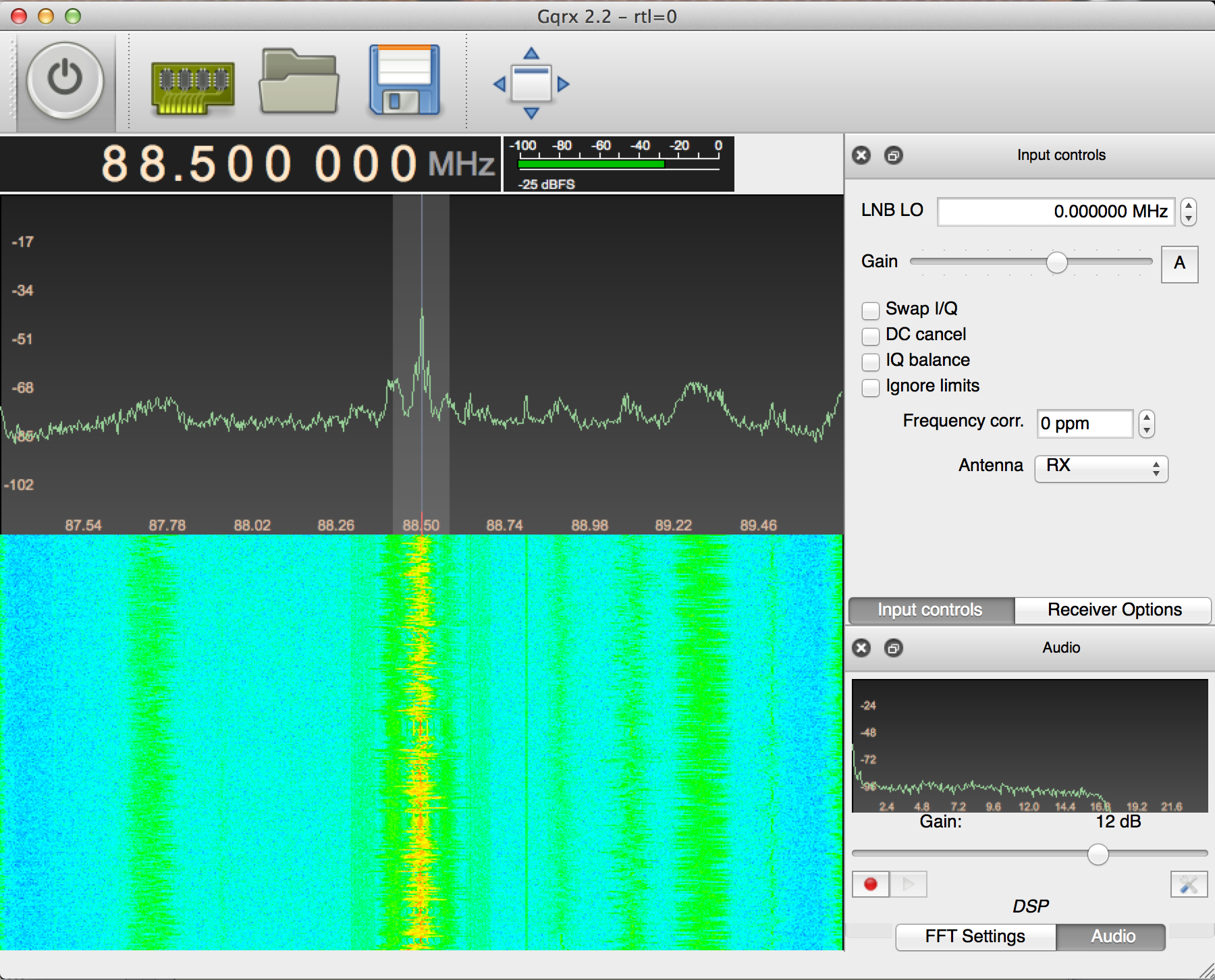Undock the Input controls panel
1215x980 pixels.
(893, 155)
